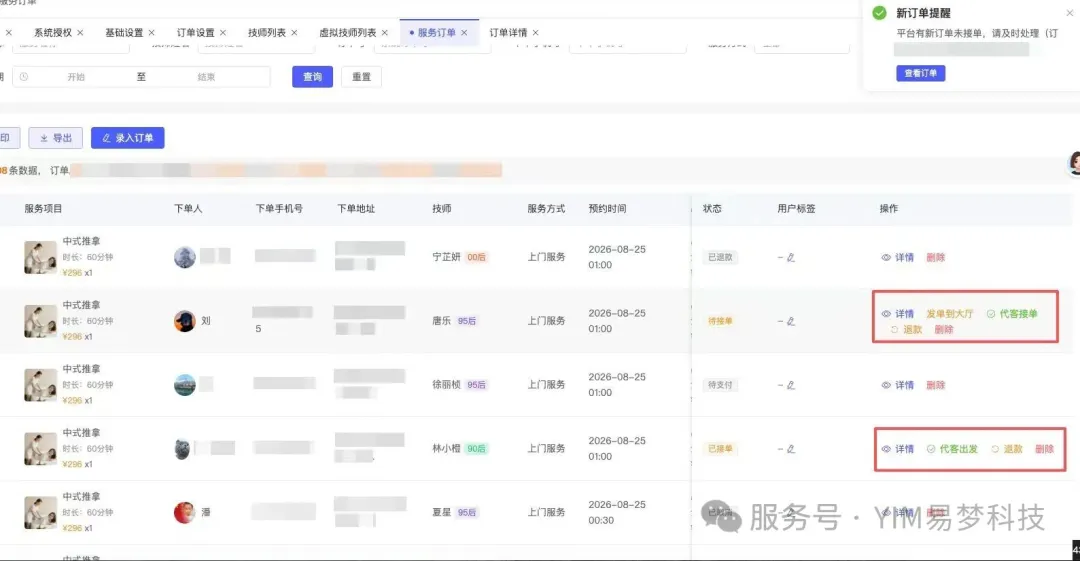The height and width of the screenshot is (561, 1080).
Task: Click the 待接单 status badge
Action: (x=720, y=321)
